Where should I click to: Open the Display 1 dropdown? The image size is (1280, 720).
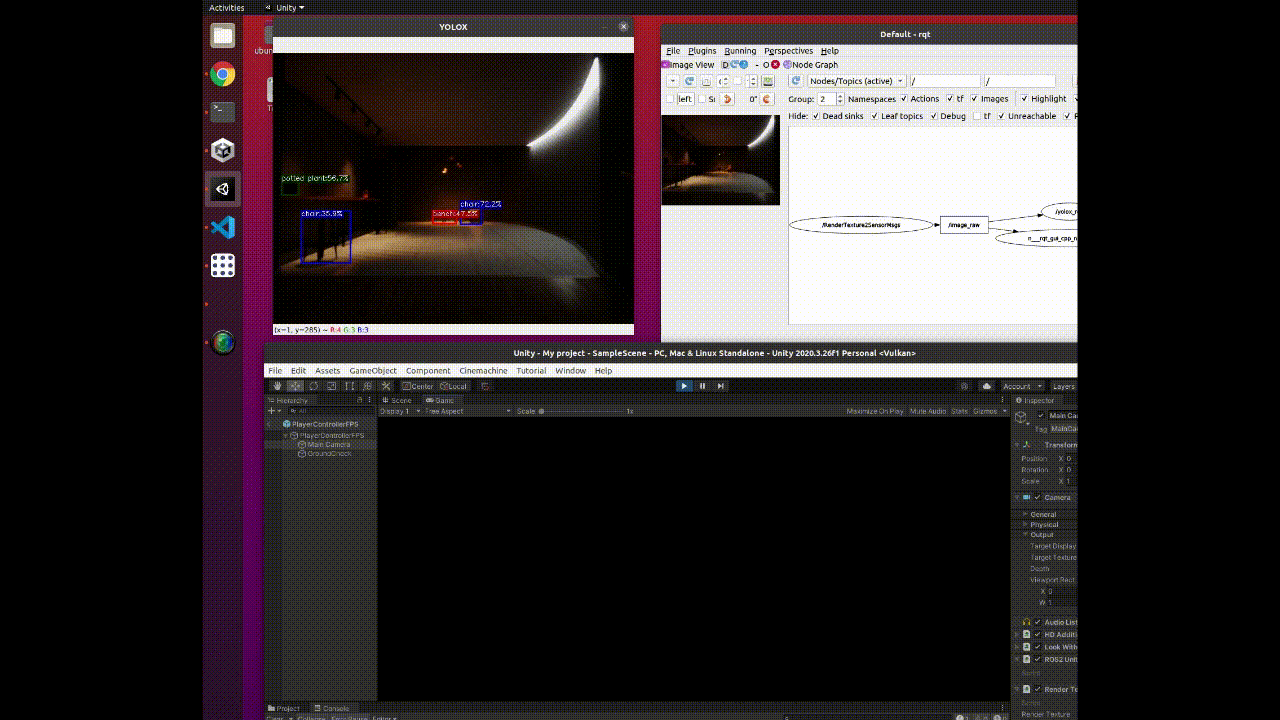pyautogui.click(x=399, y=411)
